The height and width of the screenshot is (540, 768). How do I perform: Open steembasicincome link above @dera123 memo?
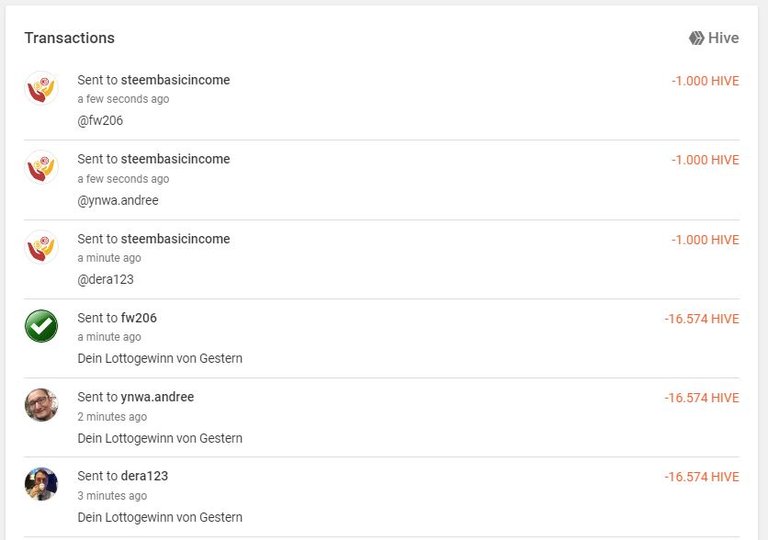[x=175, y=239]
